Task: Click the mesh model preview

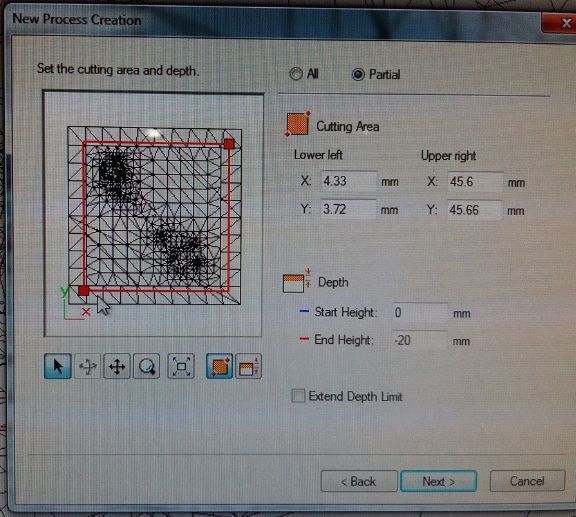Action: tap(154, 216)
